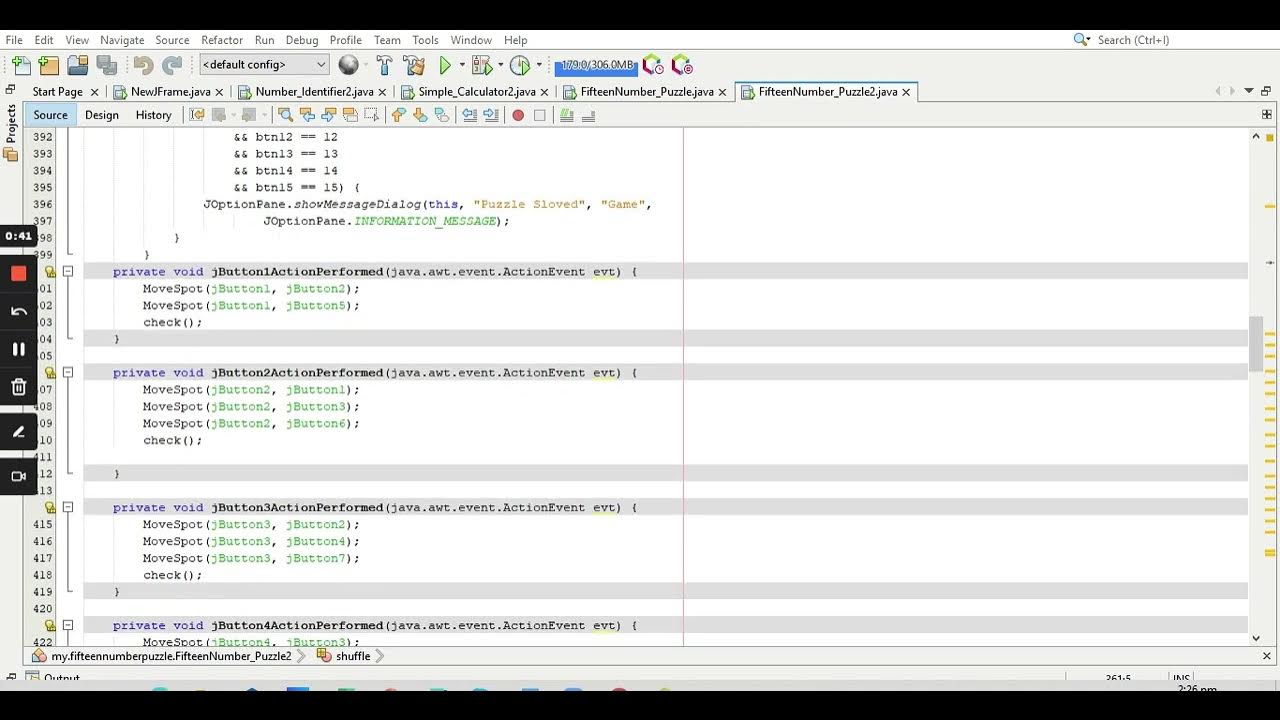The width and height of the screenshot is (1280, 720).
Task: Select the Source view button
Action: point(50,115)
